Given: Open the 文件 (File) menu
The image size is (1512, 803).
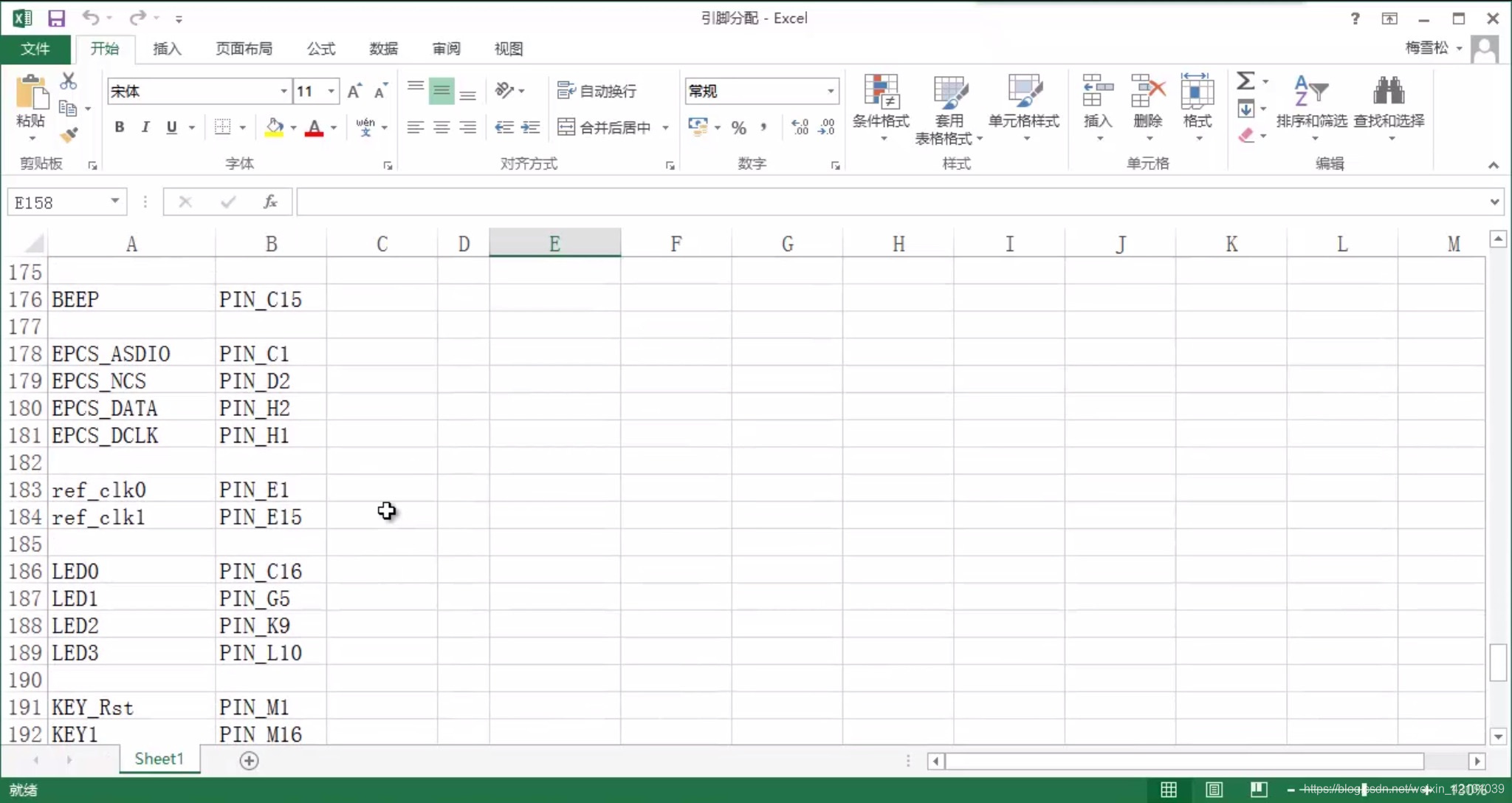Looking at the screenshot, I should (x=35, y=49).
